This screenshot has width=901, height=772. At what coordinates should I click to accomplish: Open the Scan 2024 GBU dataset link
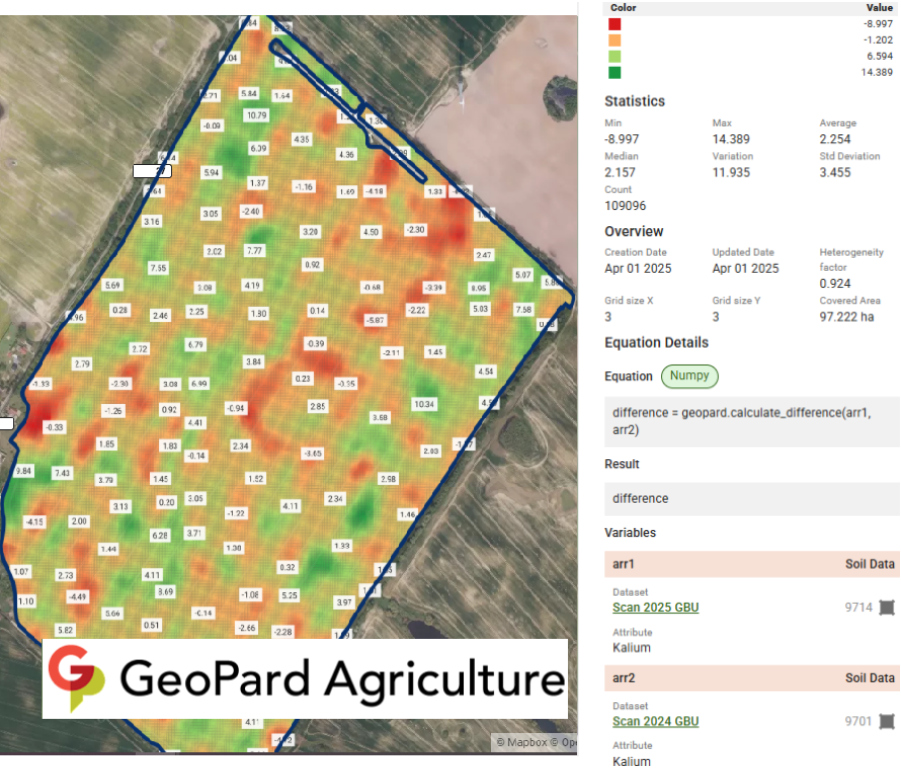pos(655,721)
